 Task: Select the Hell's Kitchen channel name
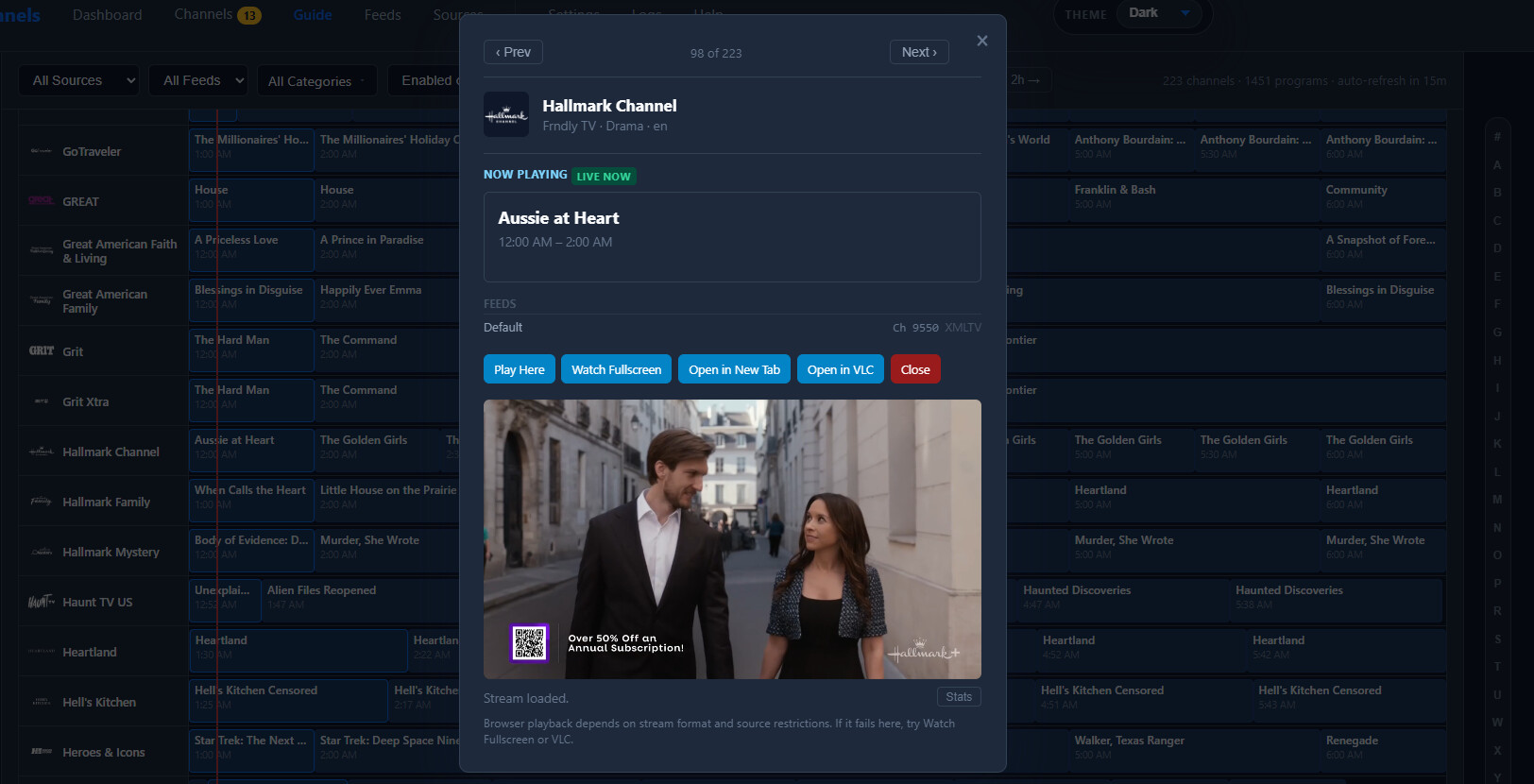99,702
